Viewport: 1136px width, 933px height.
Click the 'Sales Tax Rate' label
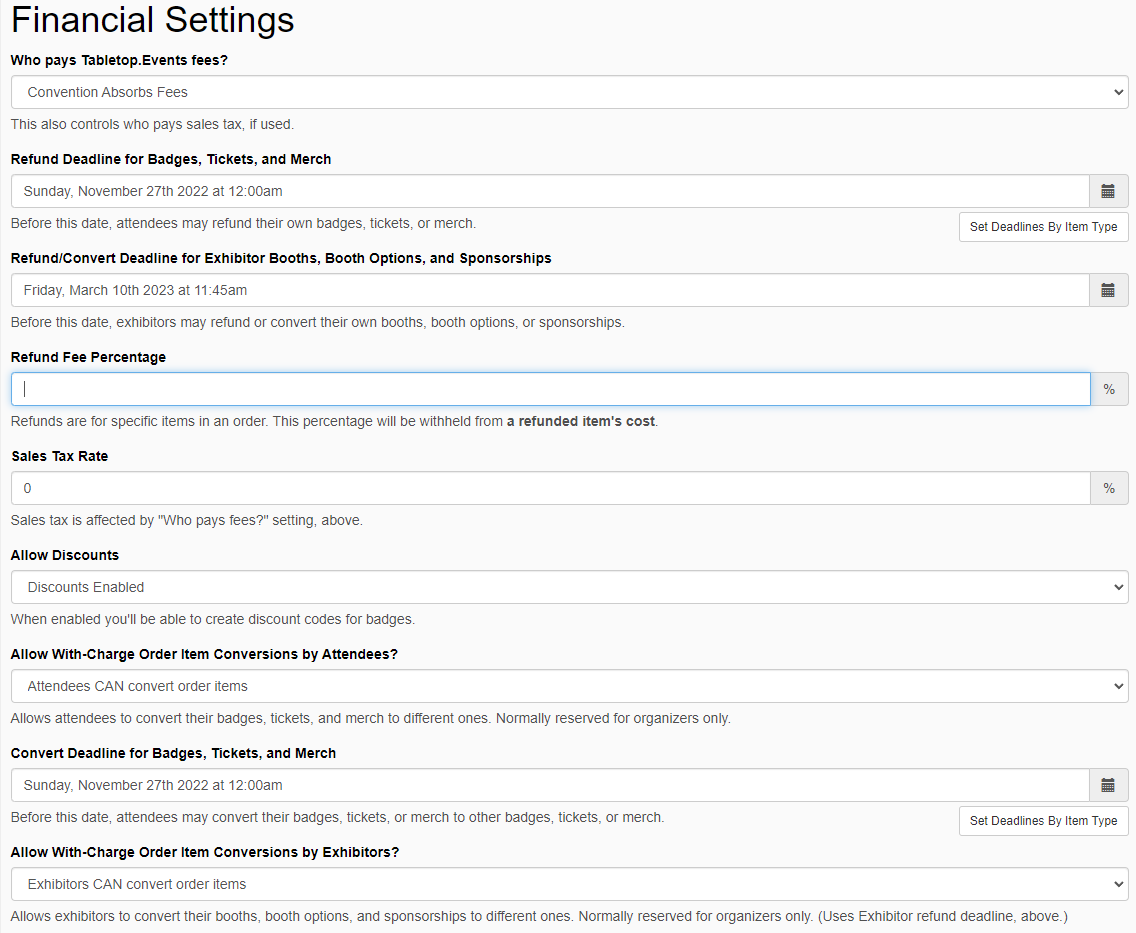(x=59, y=456)
